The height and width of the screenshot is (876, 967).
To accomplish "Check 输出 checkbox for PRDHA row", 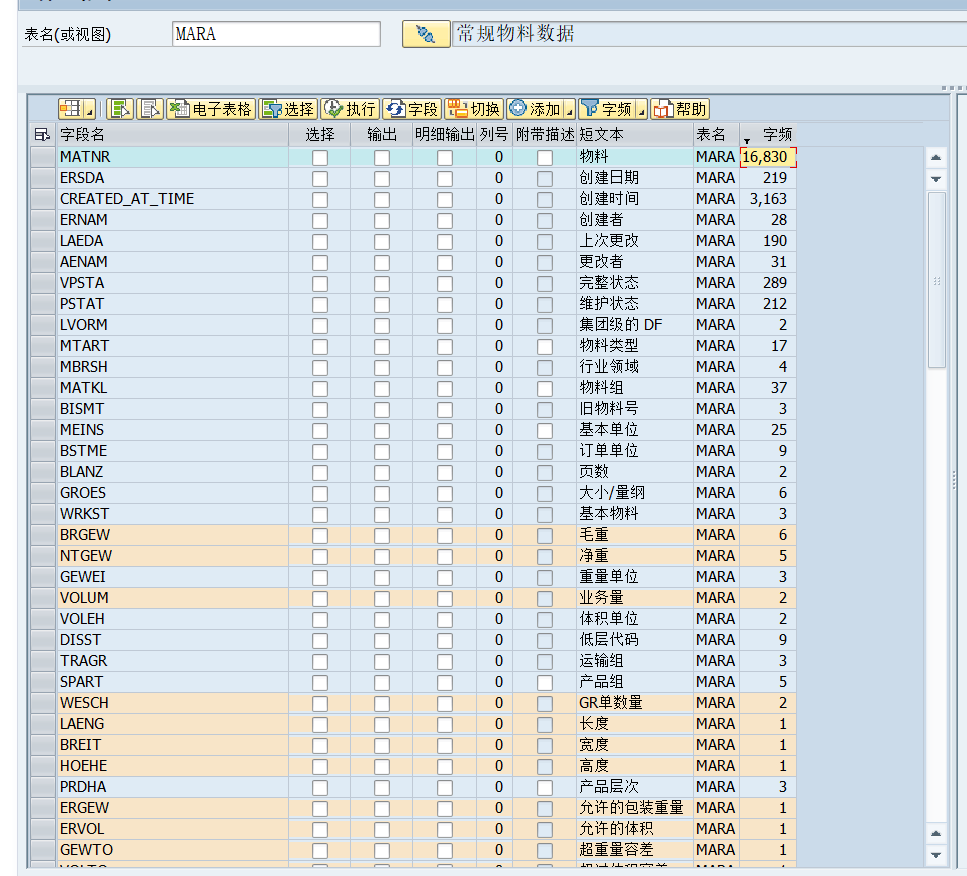I will (382, 787).
